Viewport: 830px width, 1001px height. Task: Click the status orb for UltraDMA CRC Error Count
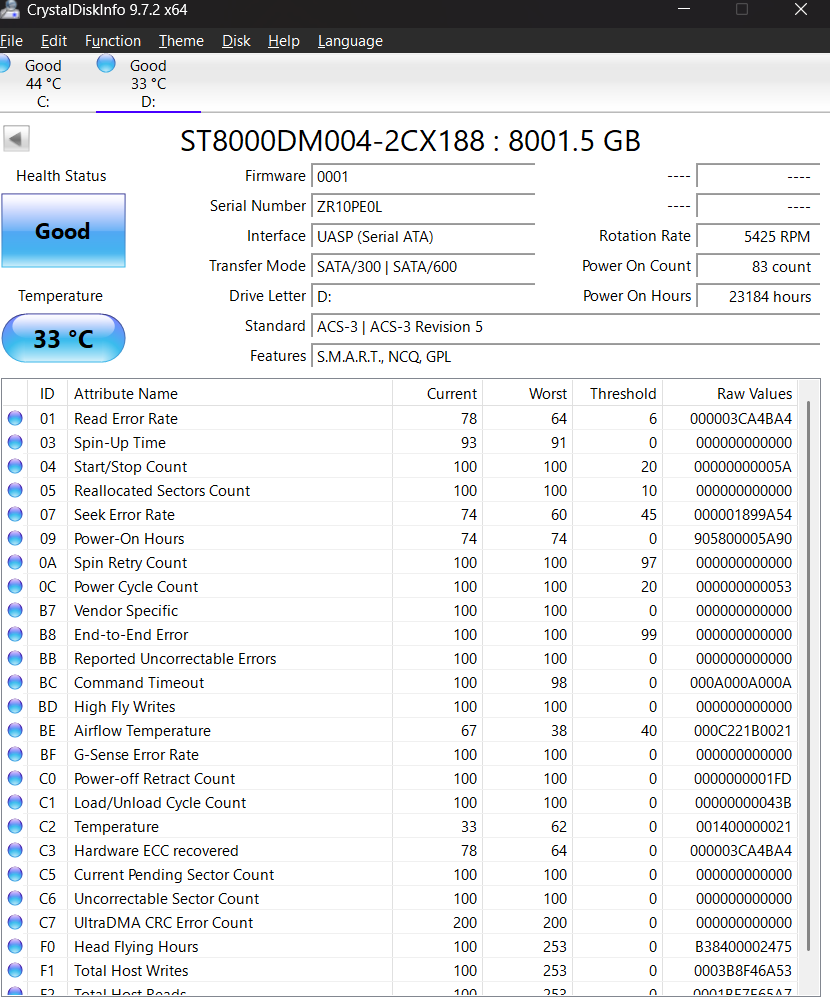15,923
